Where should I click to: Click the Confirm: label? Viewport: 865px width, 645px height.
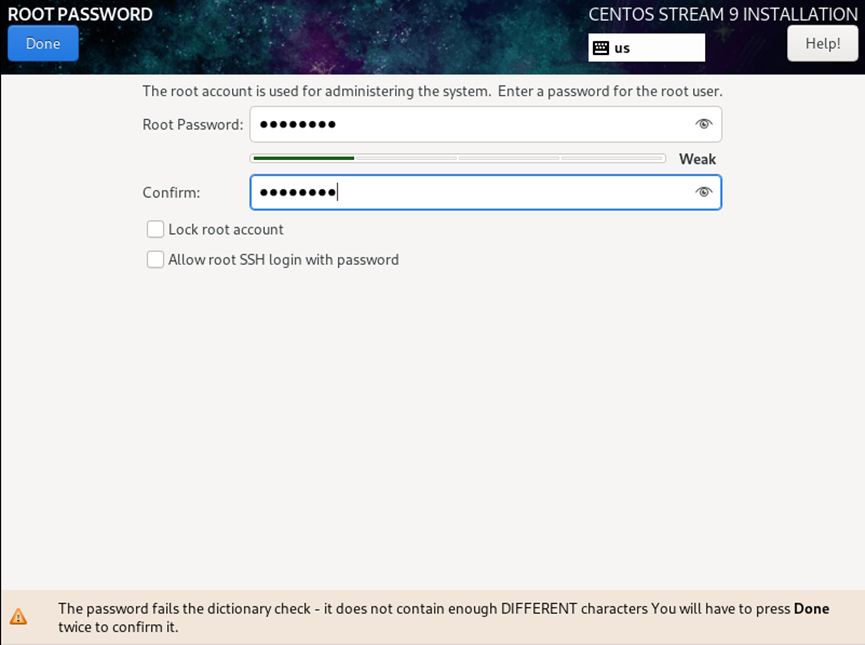[171, 193]
